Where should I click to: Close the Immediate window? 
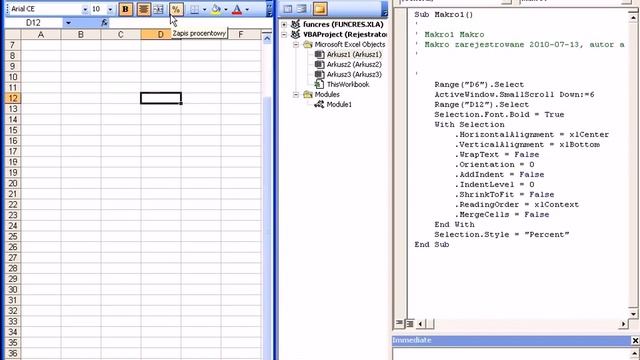coord(635,340)
